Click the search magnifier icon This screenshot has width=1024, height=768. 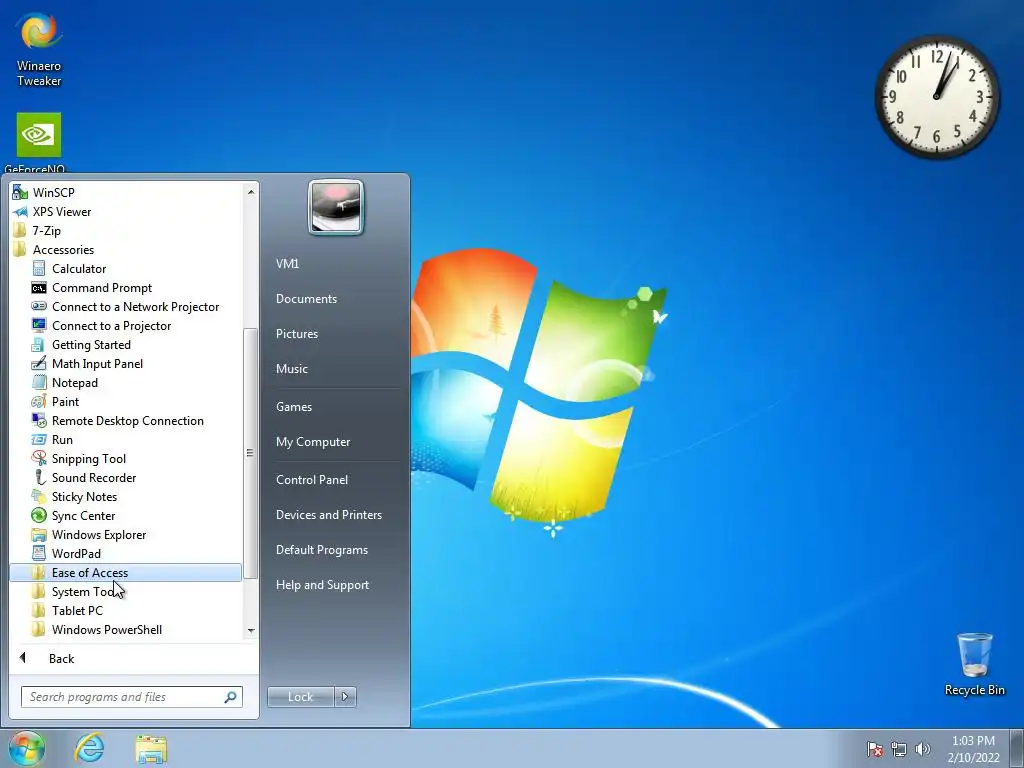(231, 697)
